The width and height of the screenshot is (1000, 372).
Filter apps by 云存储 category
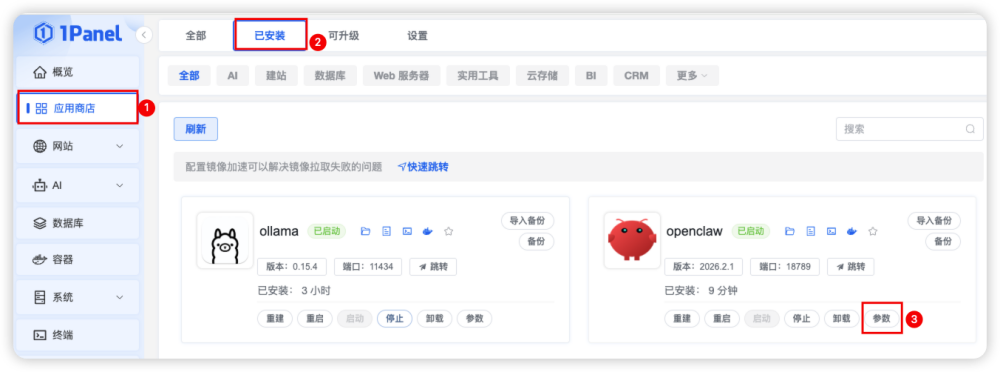tap(542, 75)
